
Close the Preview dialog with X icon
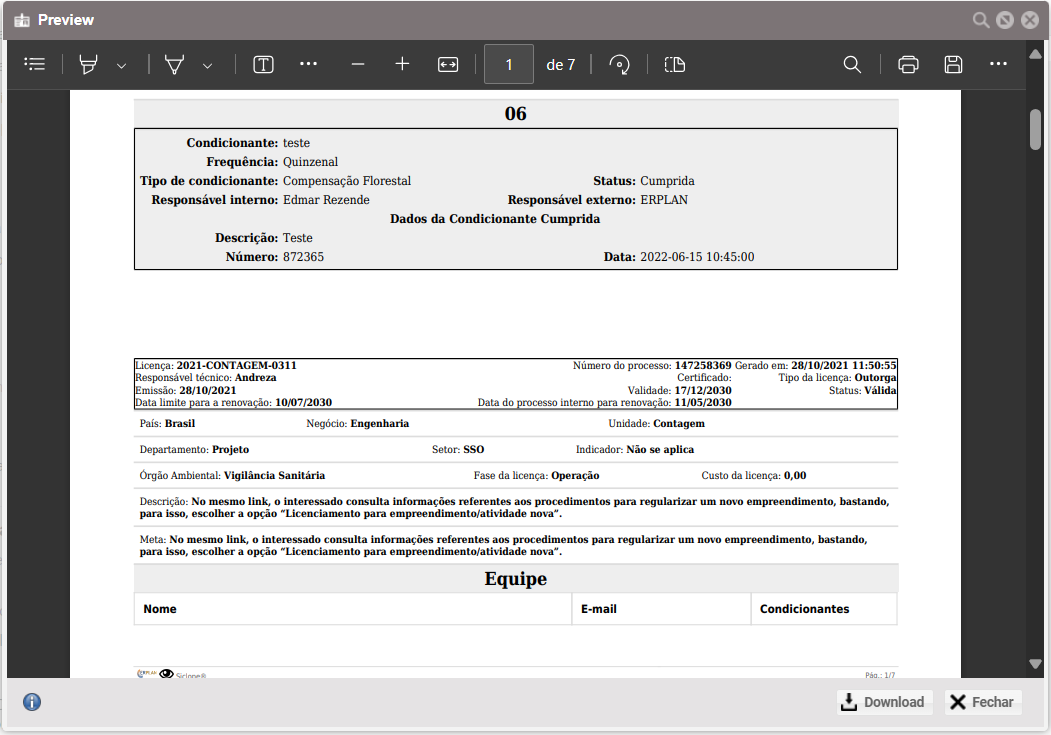tap(1030, 20)
